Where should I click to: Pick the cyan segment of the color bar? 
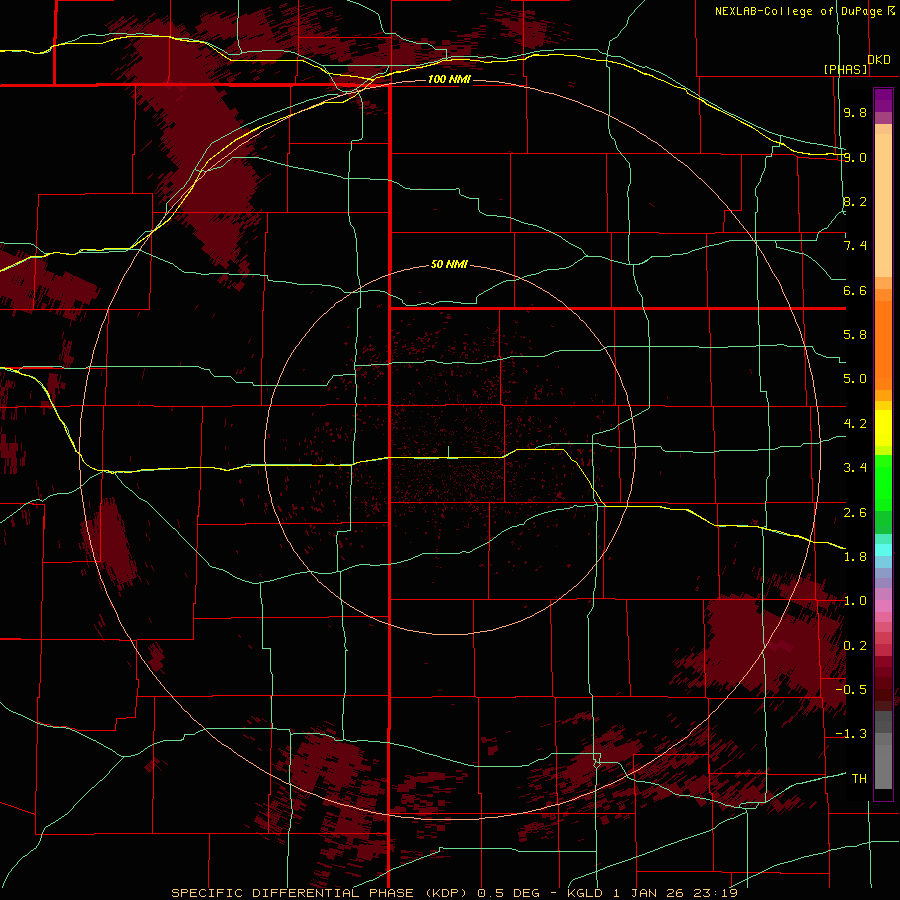point(883,550)
